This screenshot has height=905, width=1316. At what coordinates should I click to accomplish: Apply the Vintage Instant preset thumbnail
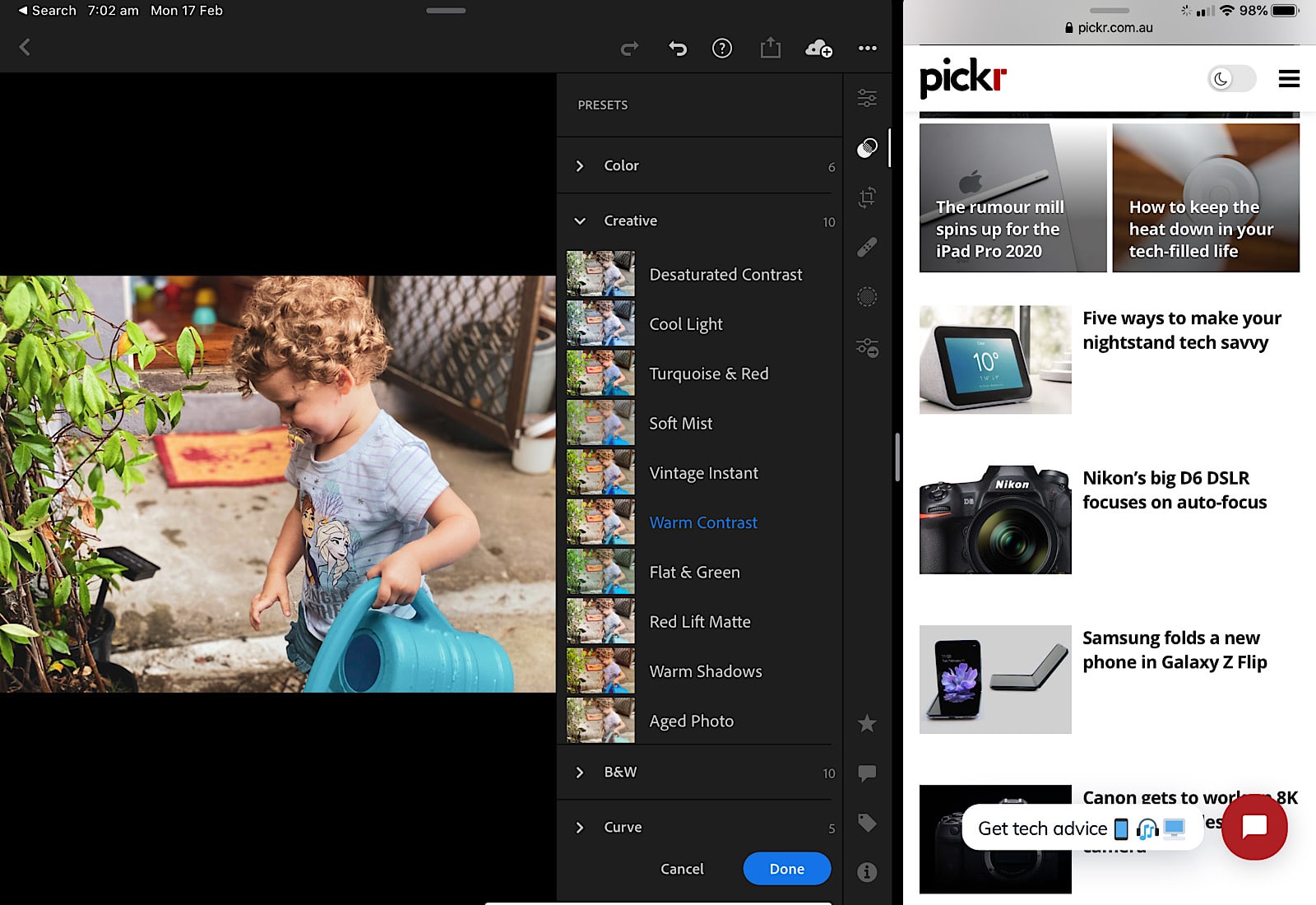point(600,473)
